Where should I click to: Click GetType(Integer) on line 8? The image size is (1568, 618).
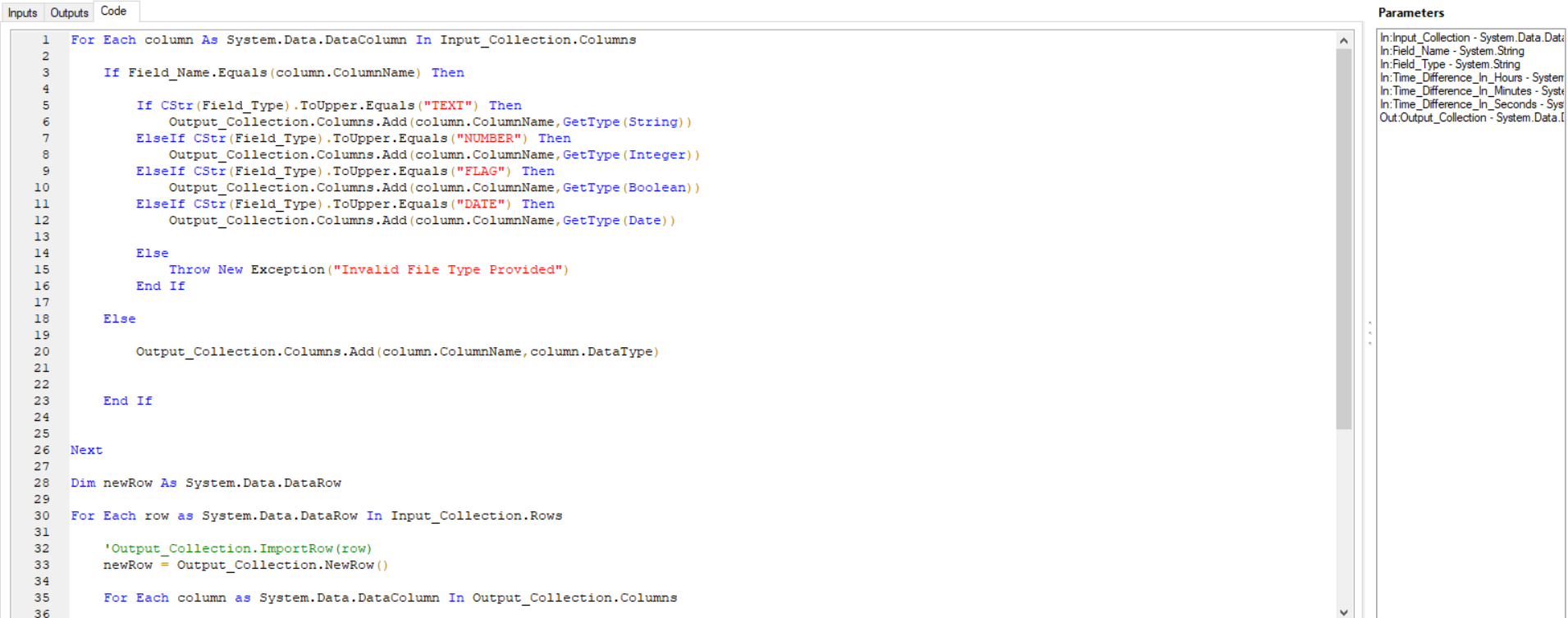628,154
